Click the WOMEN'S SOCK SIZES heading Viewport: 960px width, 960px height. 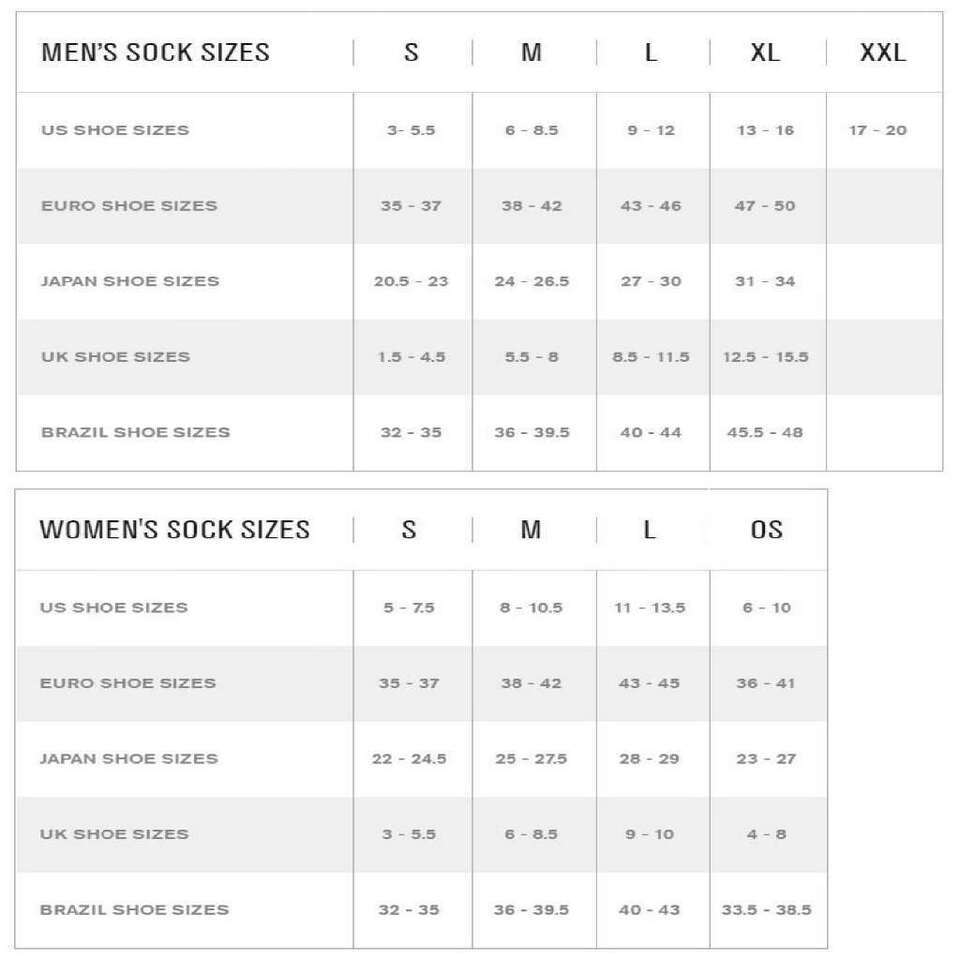[175, 530]
